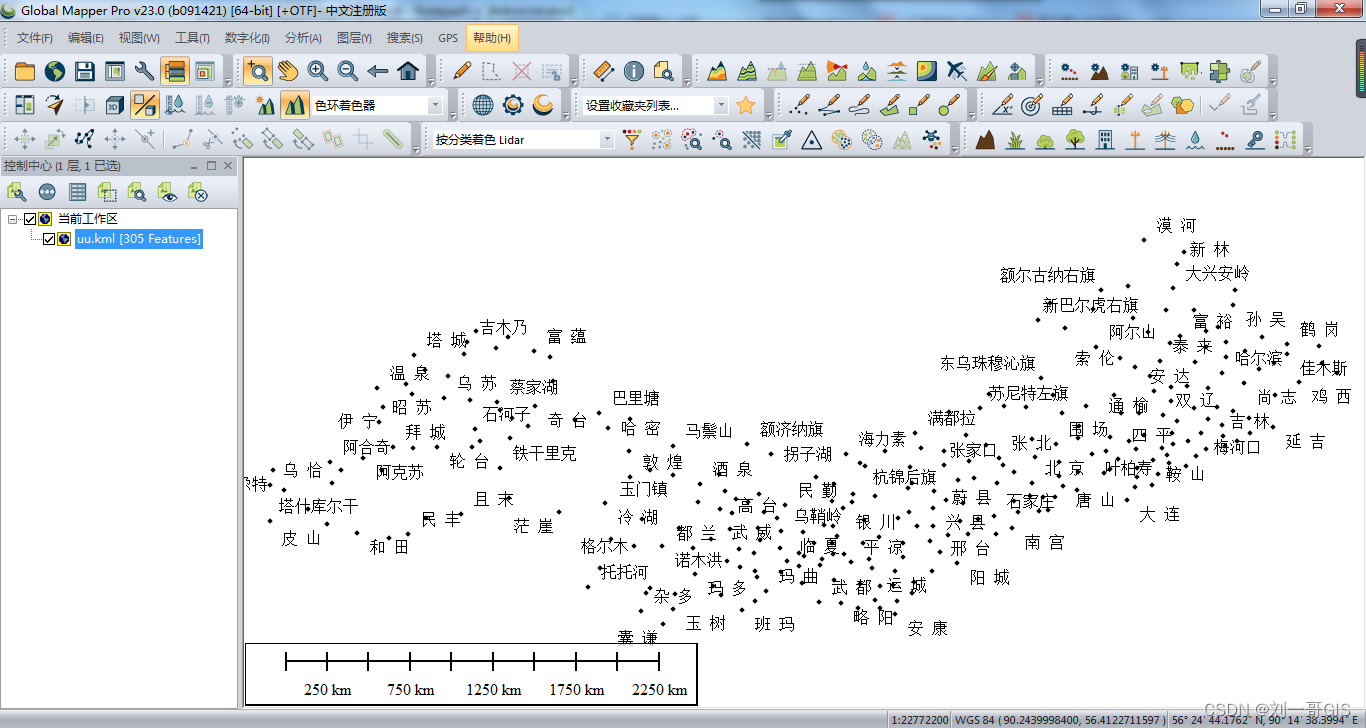
Task: Open the 分析(A) menu
Action: [x=303, y=38]
